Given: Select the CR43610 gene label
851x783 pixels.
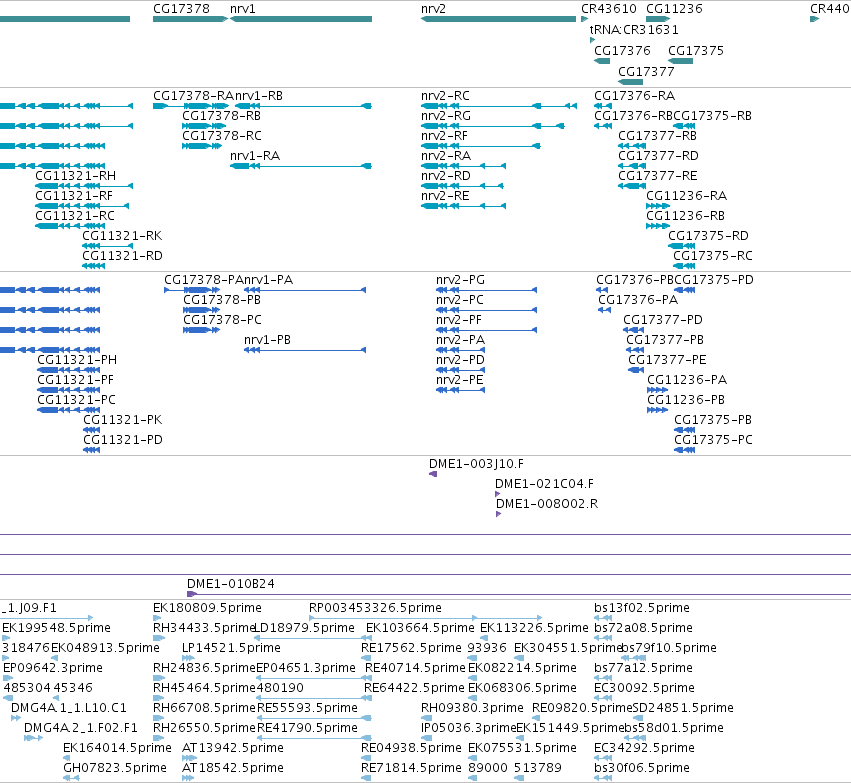Looking at the screenshot, I should point(609,9).
